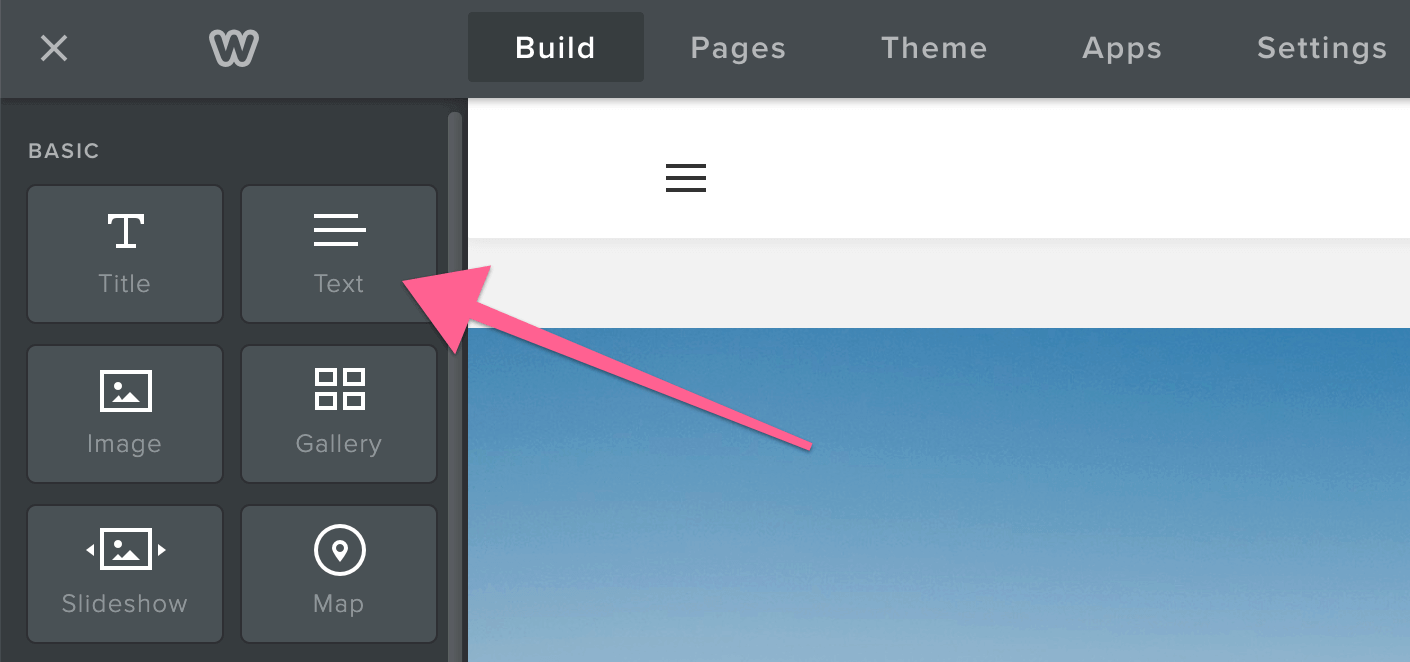Click the light gray band below site header
This screenshot has width=1410, height=662.
click(x=938, y=283)
